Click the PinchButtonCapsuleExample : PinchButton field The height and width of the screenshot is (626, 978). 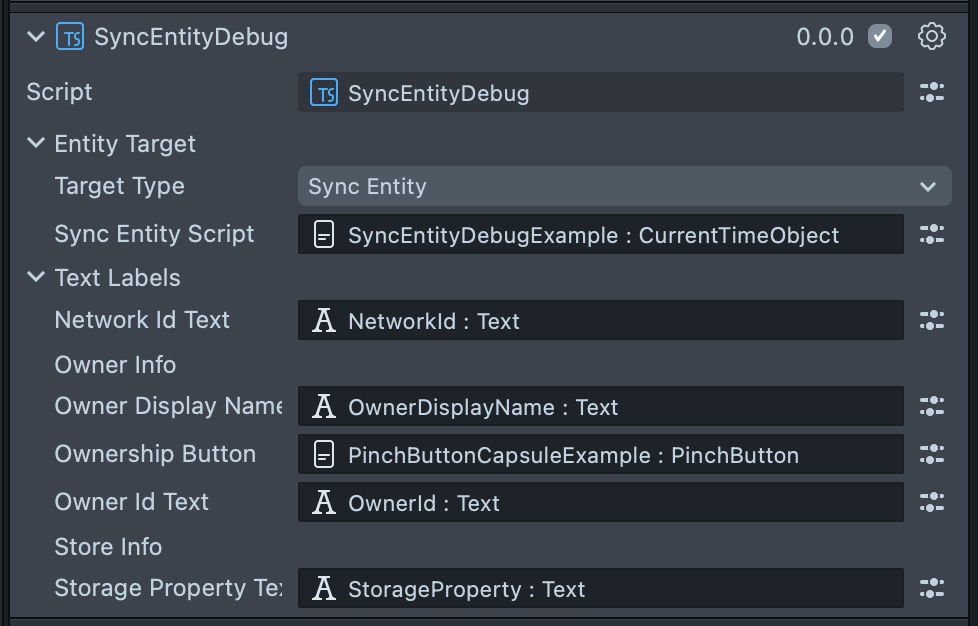(x=600, y=455)
